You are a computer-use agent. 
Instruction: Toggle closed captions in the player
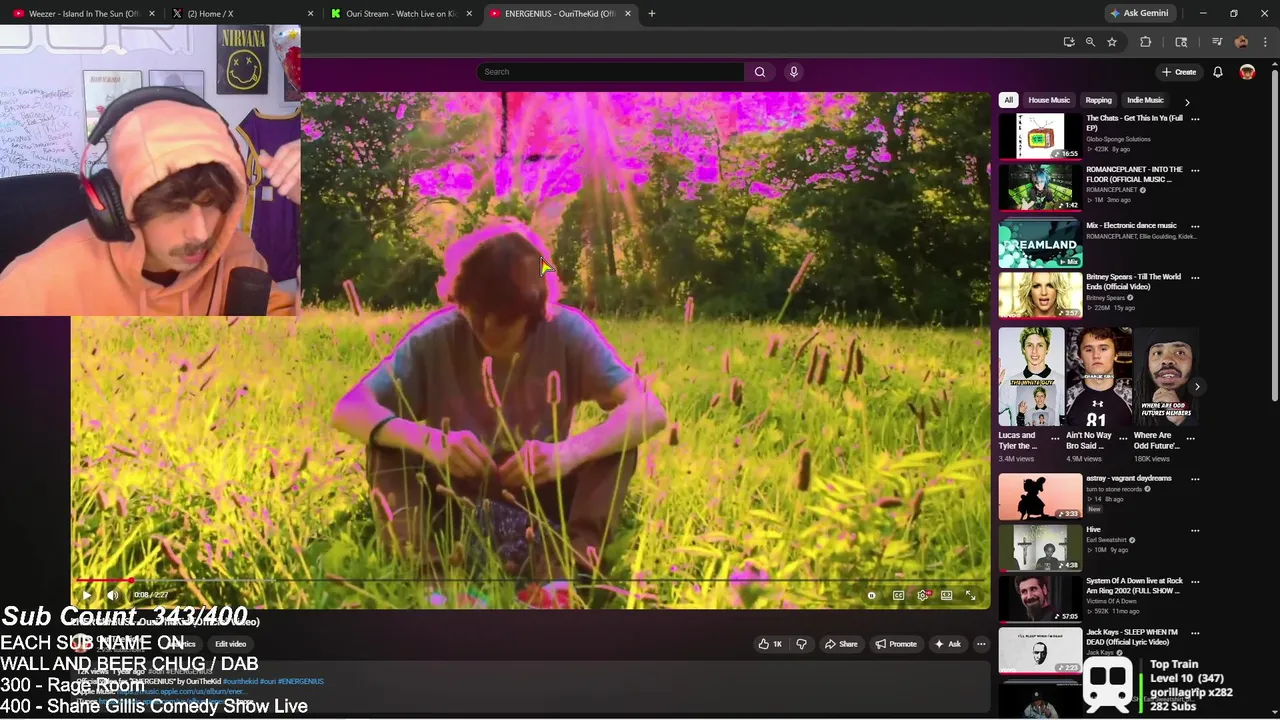pos(898,595)
